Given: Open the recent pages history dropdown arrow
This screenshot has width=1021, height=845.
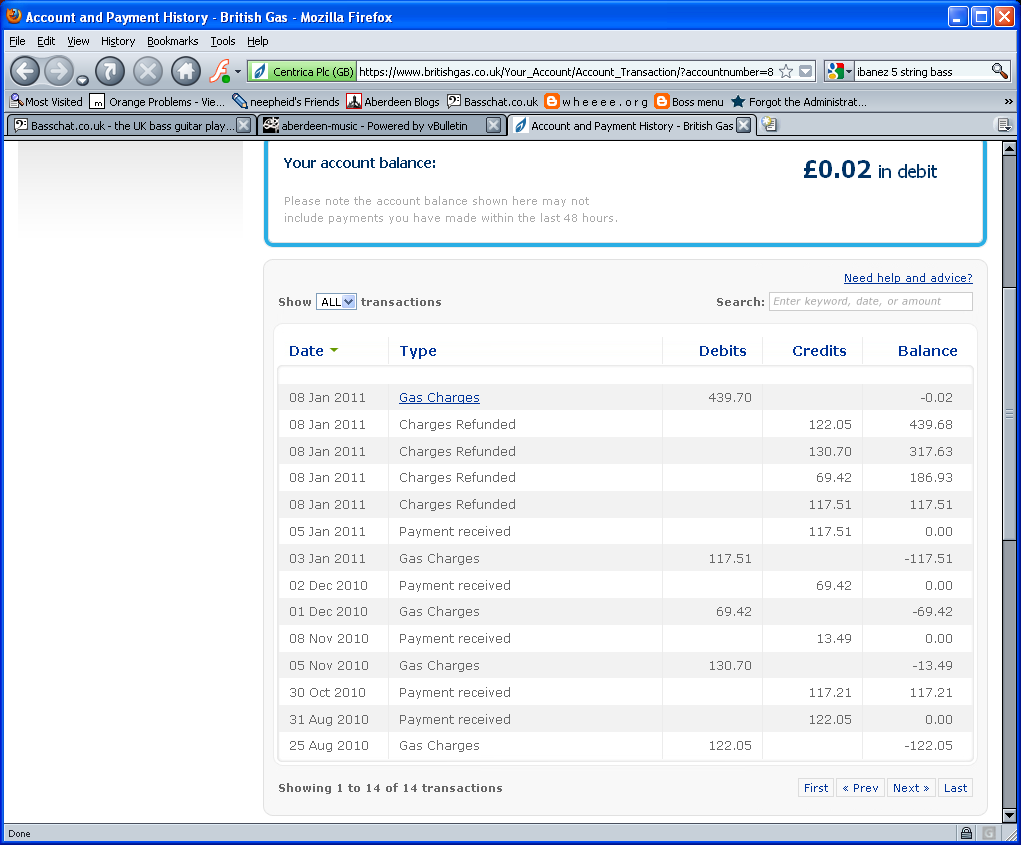Looking at the screenshot, I should click(x=82, y=80).
